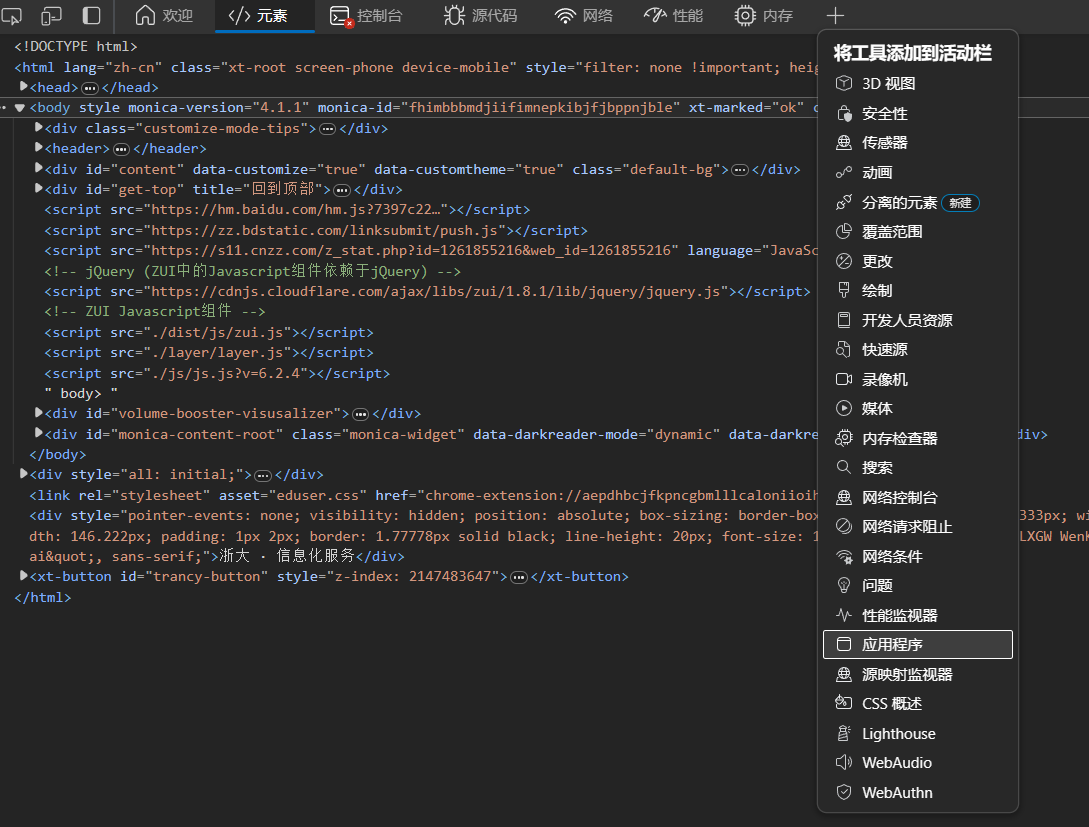
Task: Click the plus more tools button
Action: click(836, 15)
